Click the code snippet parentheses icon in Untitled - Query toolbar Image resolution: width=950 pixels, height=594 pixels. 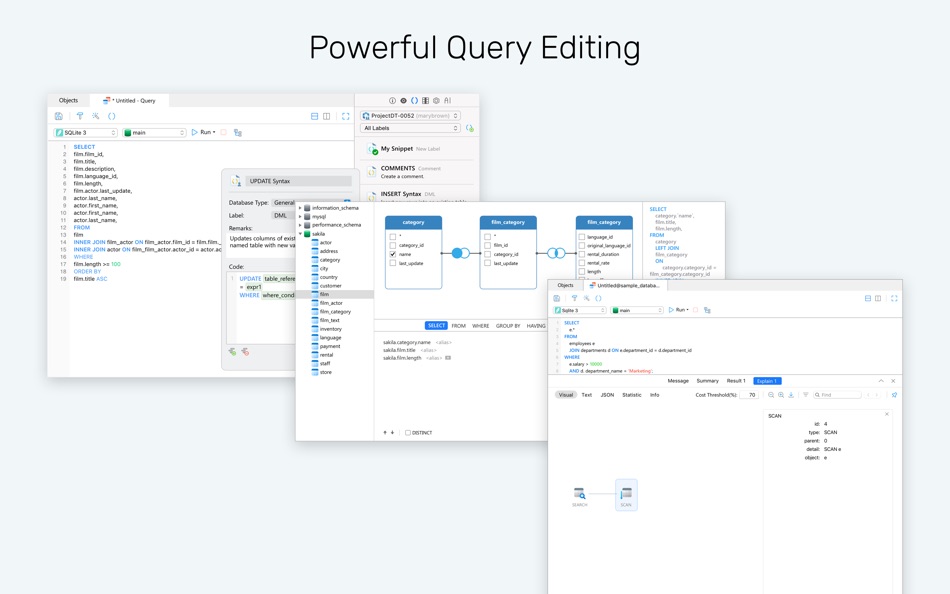[x=111, y=116]
